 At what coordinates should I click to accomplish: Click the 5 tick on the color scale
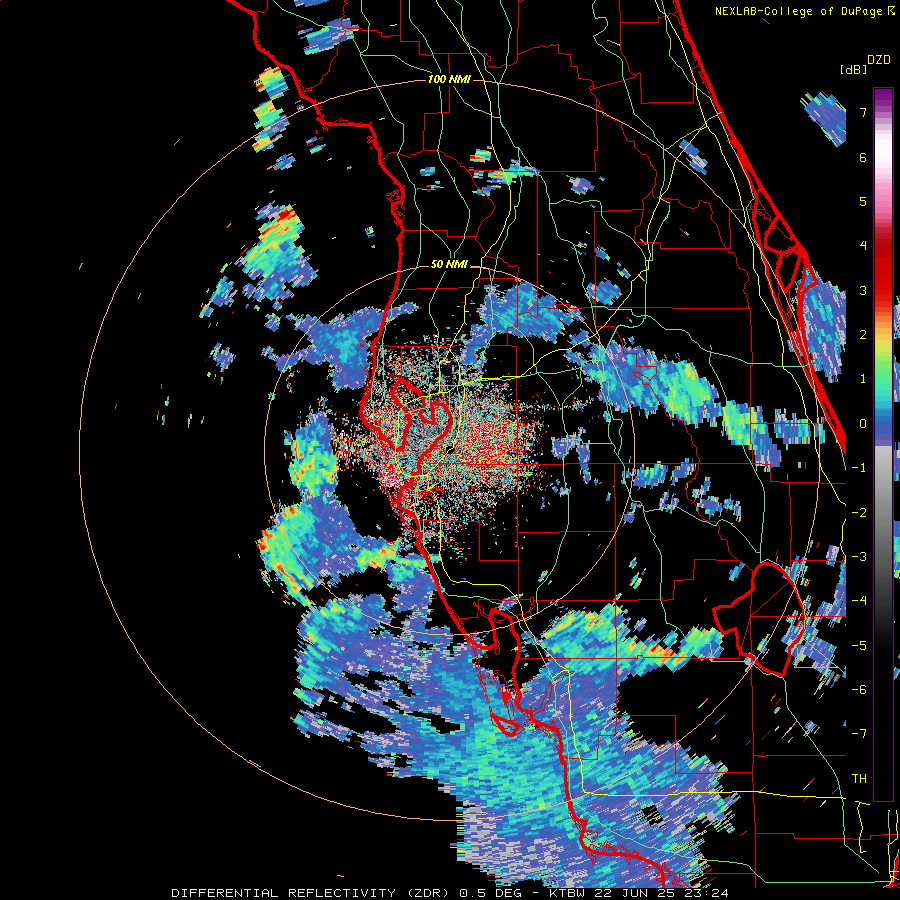[x=863, y=201]
